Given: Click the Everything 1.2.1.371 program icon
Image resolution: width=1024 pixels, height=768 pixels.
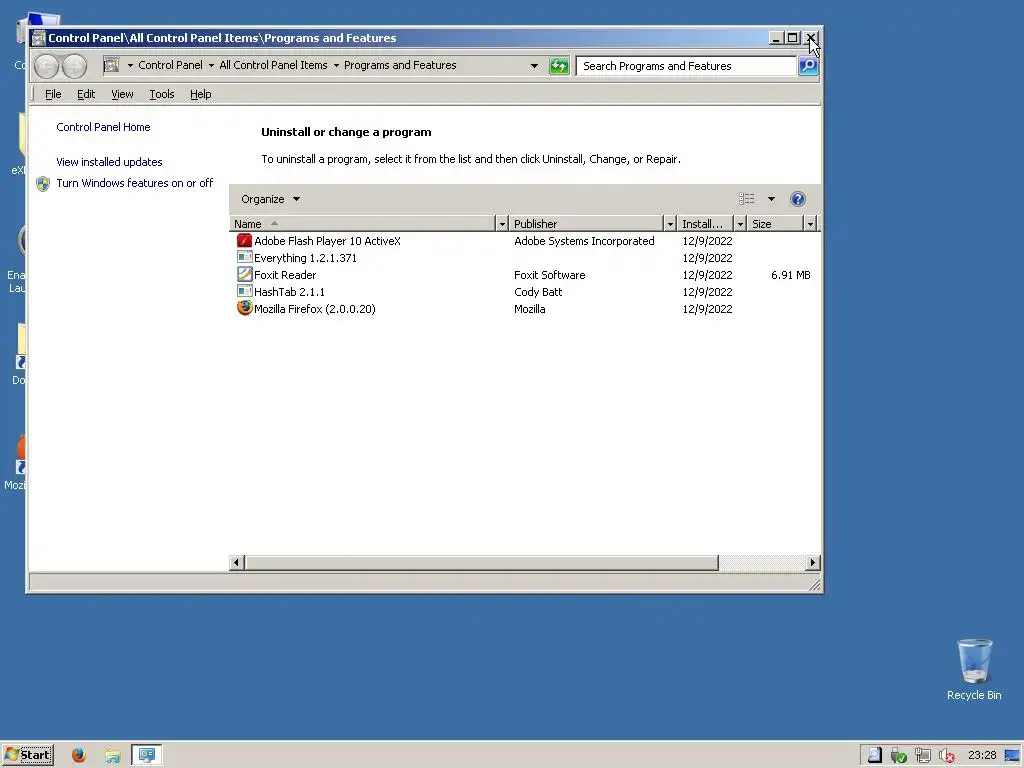Looking at the screenshot, I should click(x=244, y=258).
